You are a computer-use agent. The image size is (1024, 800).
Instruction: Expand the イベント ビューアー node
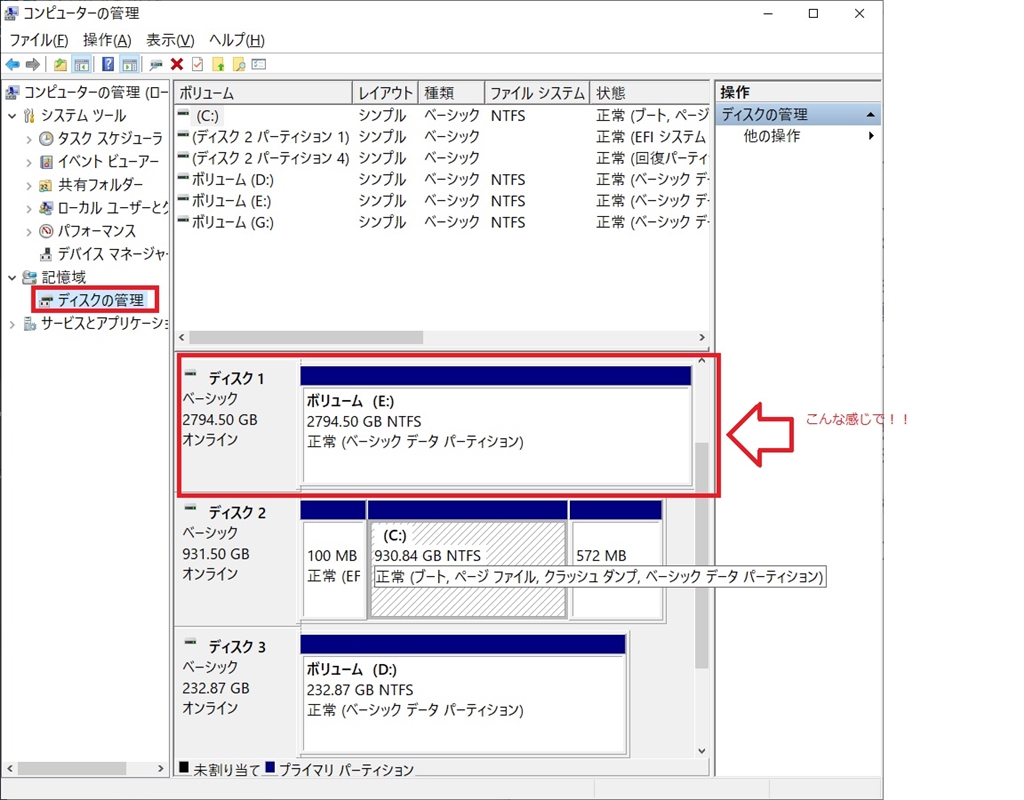[29, 162]
